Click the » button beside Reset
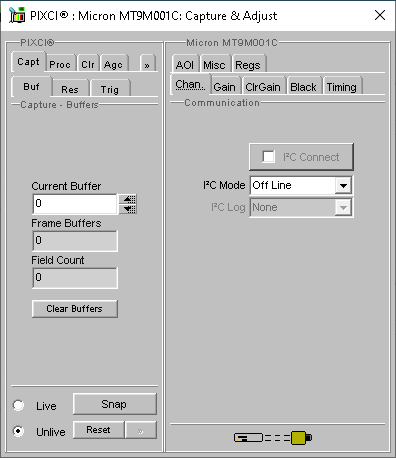Screen dimensions: 396x458 click(141, 430)
